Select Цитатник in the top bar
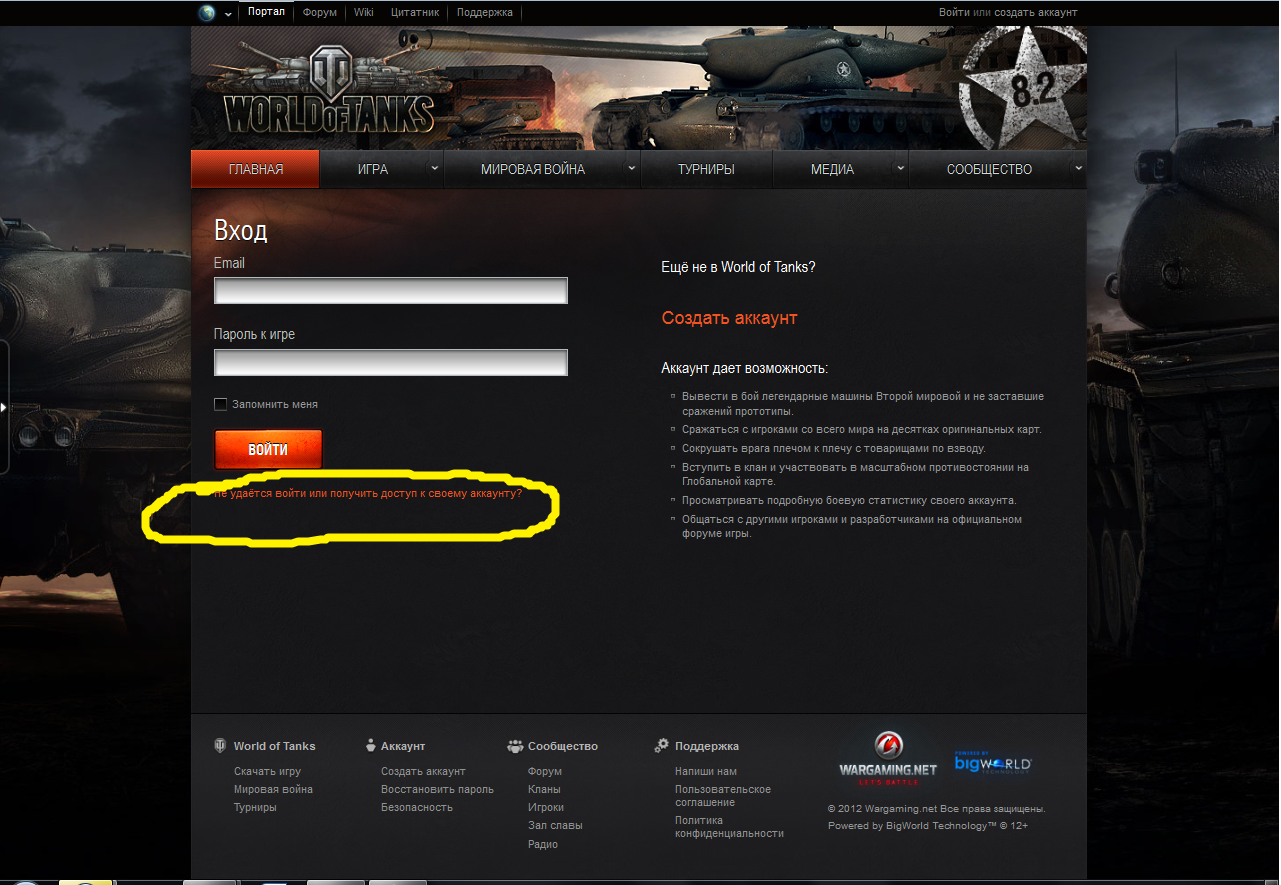The height and width of the screenshot is (885, 1281). click(415, 12)
